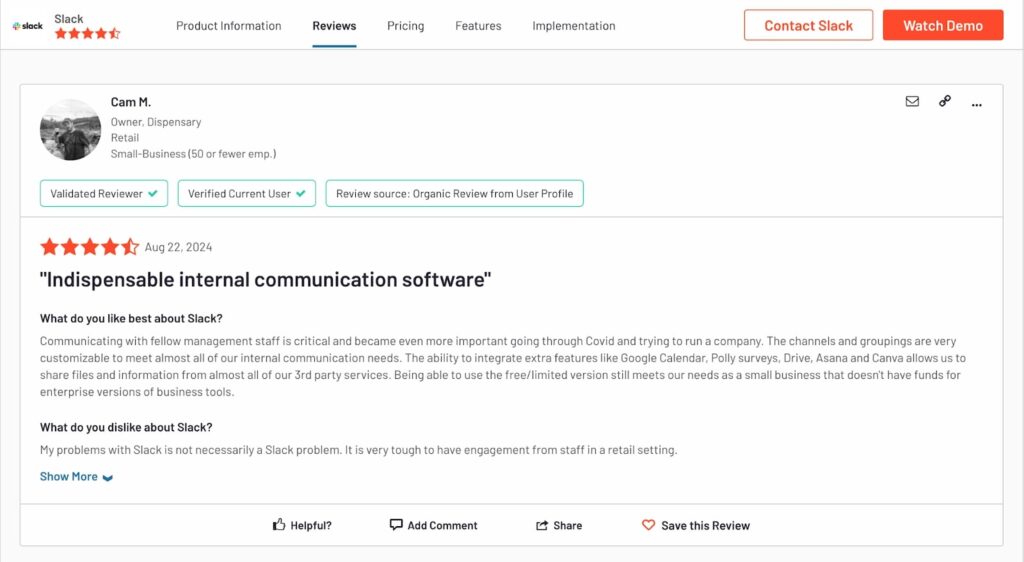This screenshot has width=1024, height=562.
Task: Open the review title "Indispensable internal communication software"
Action: tap(265, 279)
